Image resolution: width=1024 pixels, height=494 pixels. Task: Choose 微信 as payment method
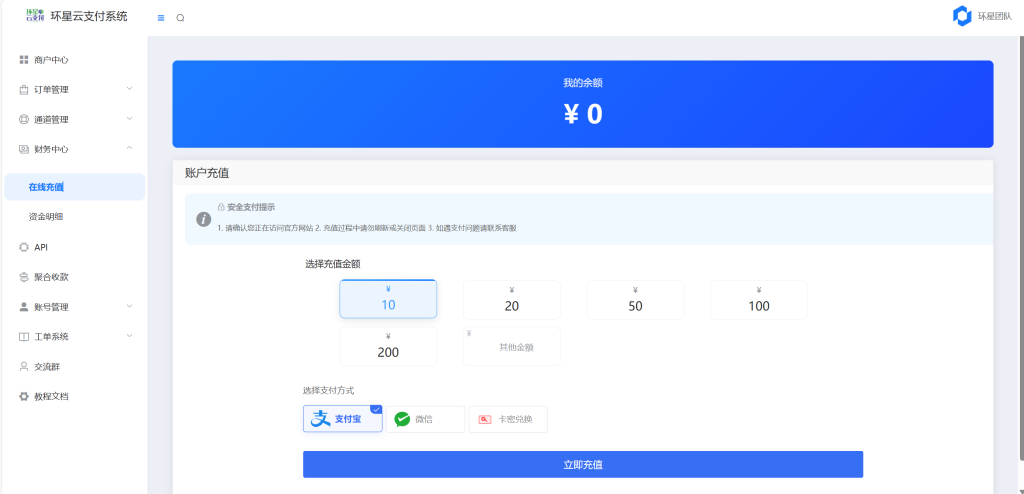(x=425, y=419)
